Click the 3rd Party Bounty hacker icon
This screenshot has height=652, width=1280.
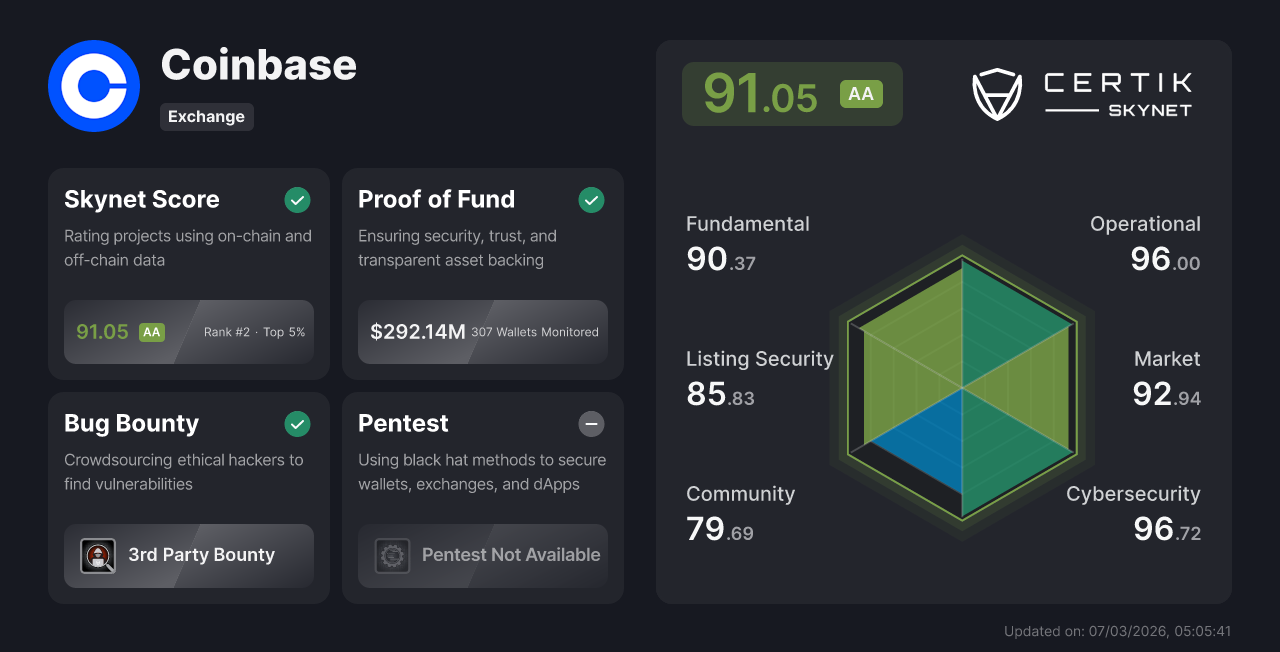pos(98,556)
